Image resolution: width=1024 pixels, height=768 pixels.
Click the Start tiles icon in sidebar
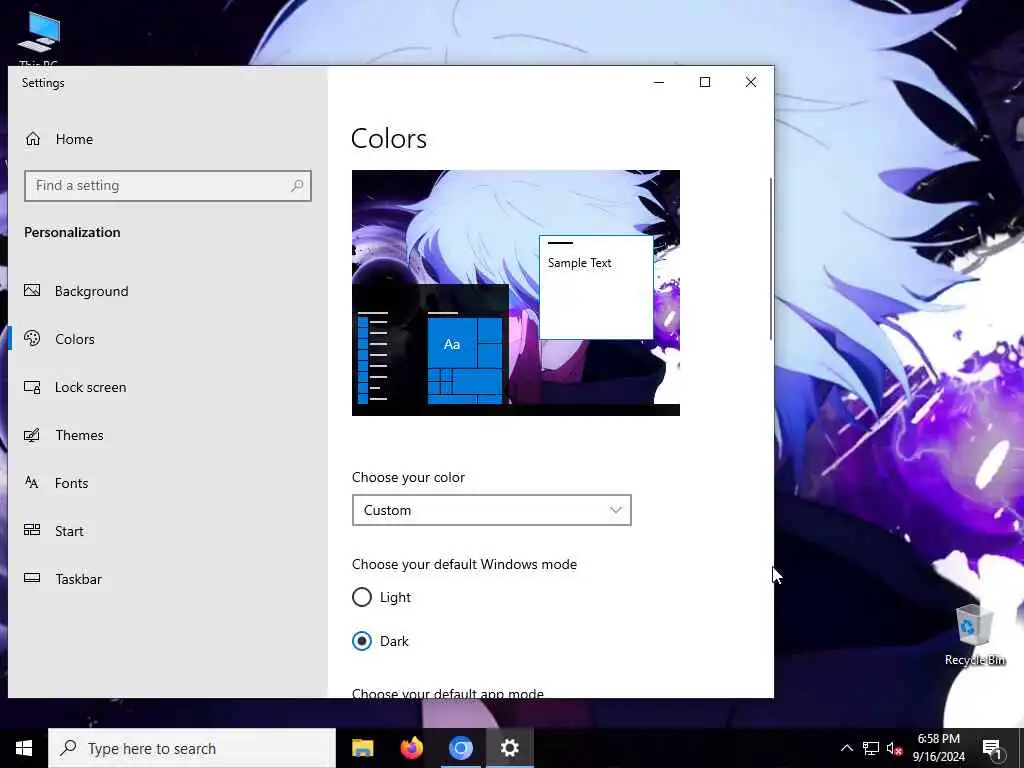tap(32, 530)
